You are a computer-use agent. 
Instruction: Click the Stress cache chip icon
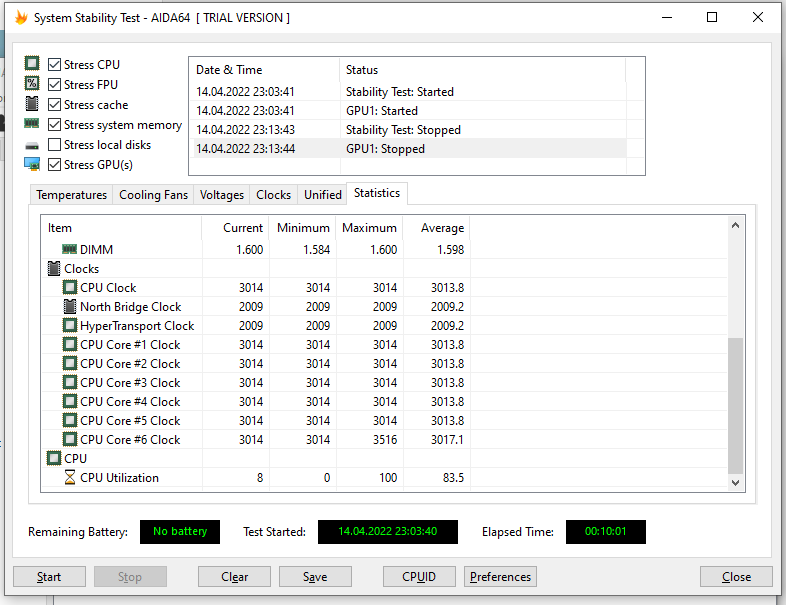(32, 103)
